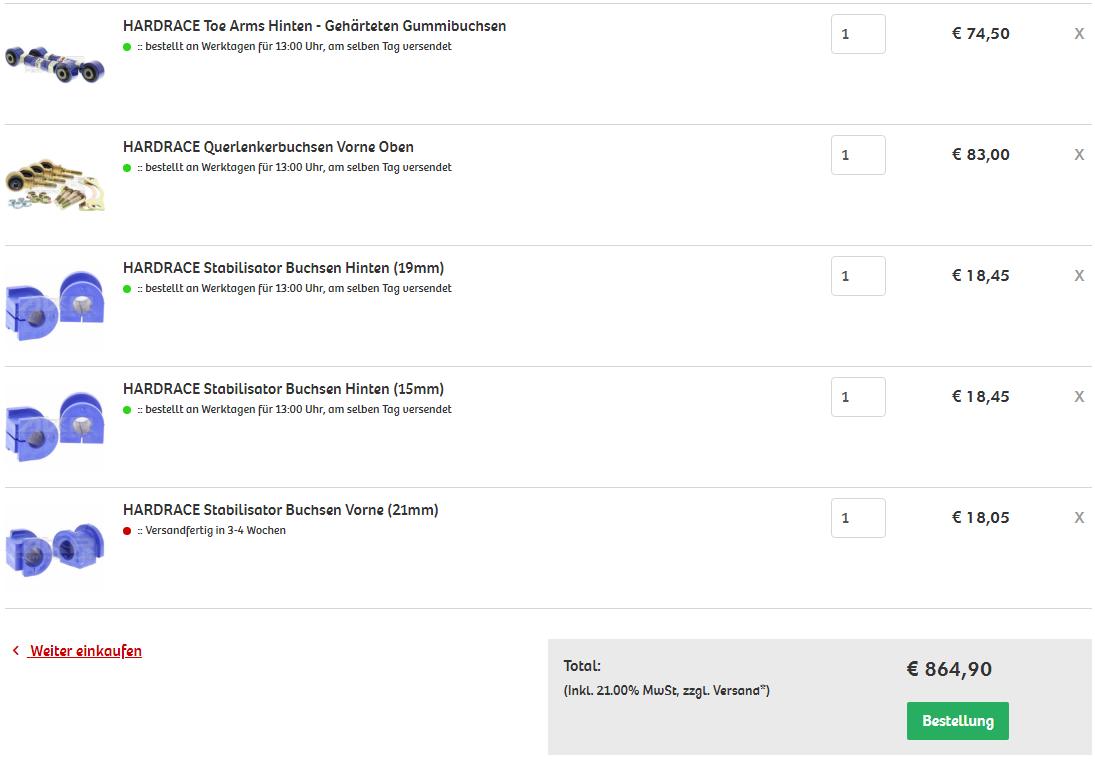The height and width of the screenshot is (759, 1095).
Task: Remove HARDRACE Toe Arms Hinten from cart
Action: (x=1079, y=34)
